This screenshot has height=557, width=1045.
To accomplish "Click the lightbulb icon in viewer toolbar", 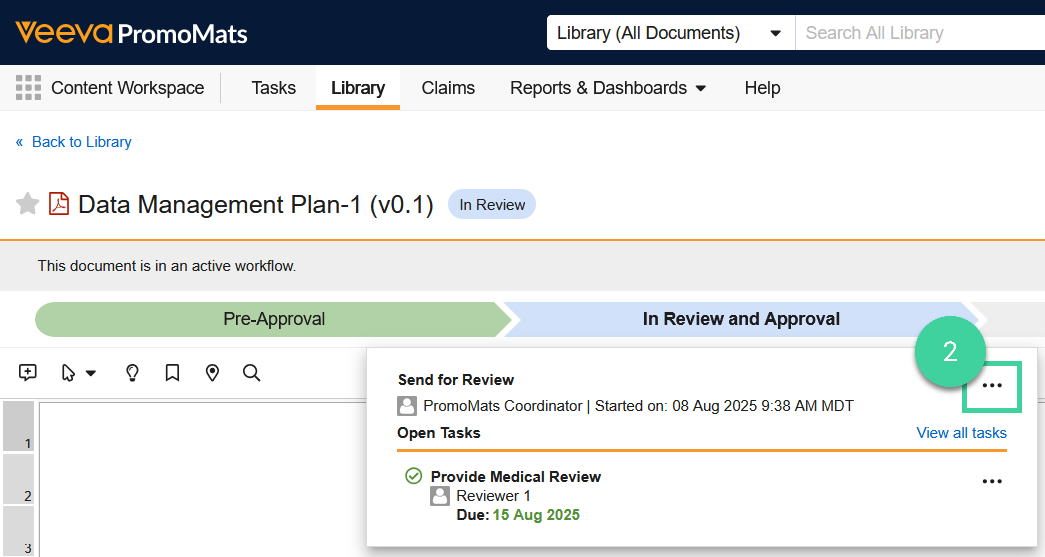I will pyautogui.click(x=131, y=373).
